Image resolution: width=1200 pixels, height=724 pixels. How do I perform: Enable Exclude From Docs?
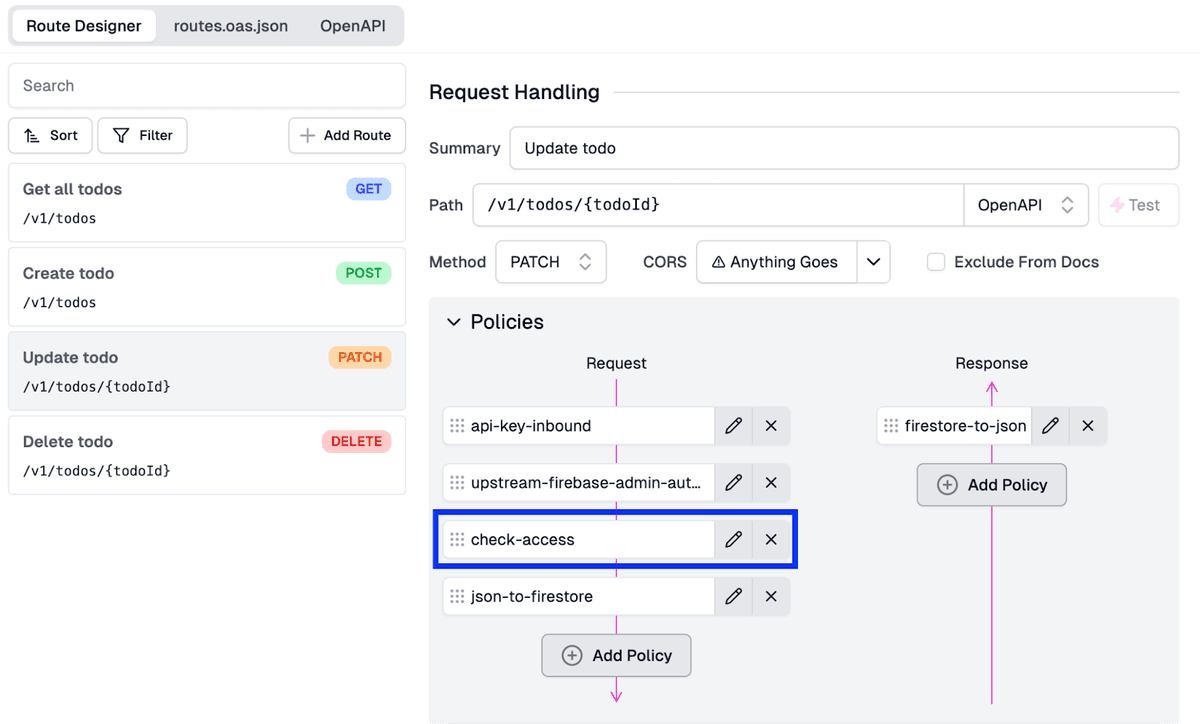[x=936, y=261]
